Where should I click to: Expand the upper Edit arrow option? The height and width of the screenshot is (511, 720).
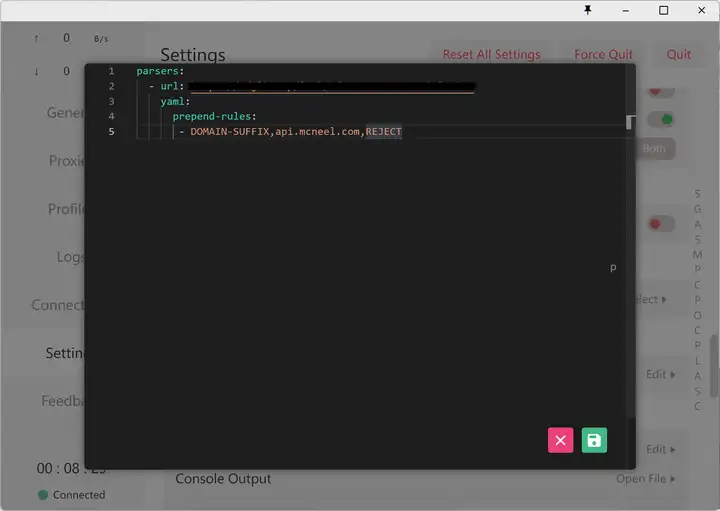[661, 374]
